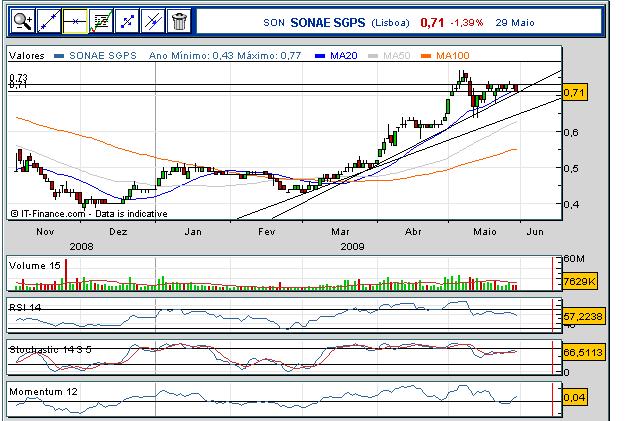Click the Abr month axis label
The width and height of the screenshot is (640, 421).
[413, 232]
